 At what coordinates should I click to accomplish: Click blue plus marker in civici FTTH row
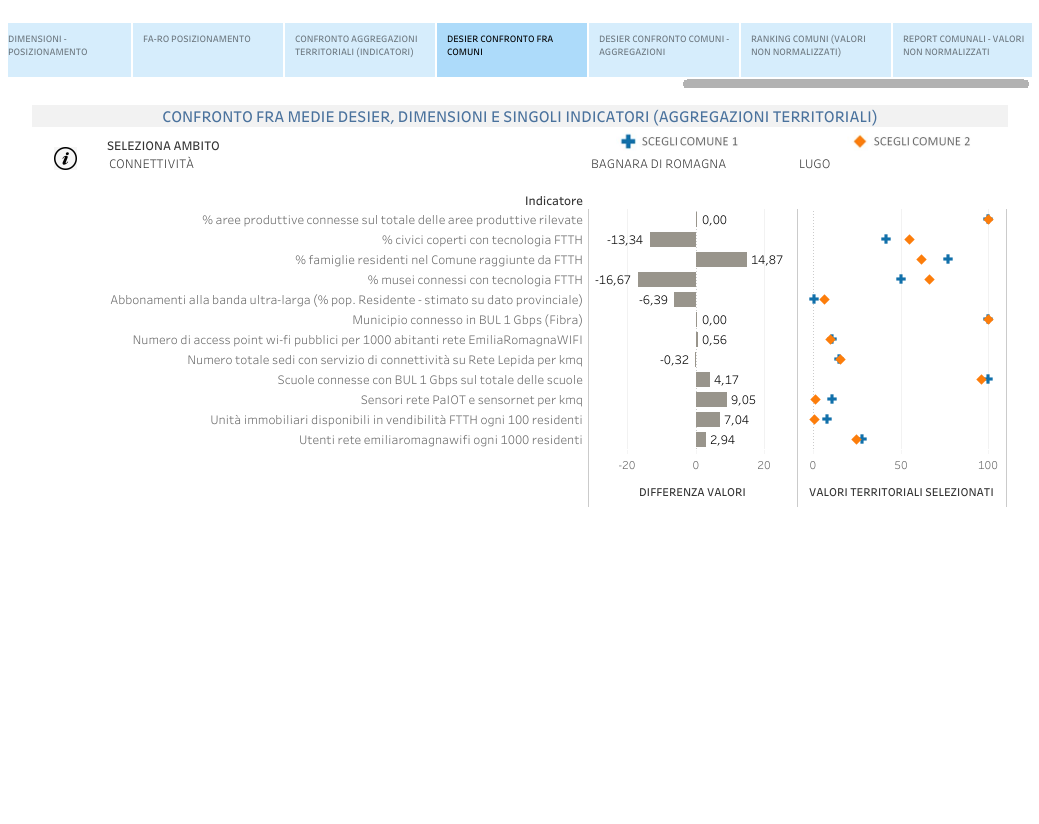(886, 239)
